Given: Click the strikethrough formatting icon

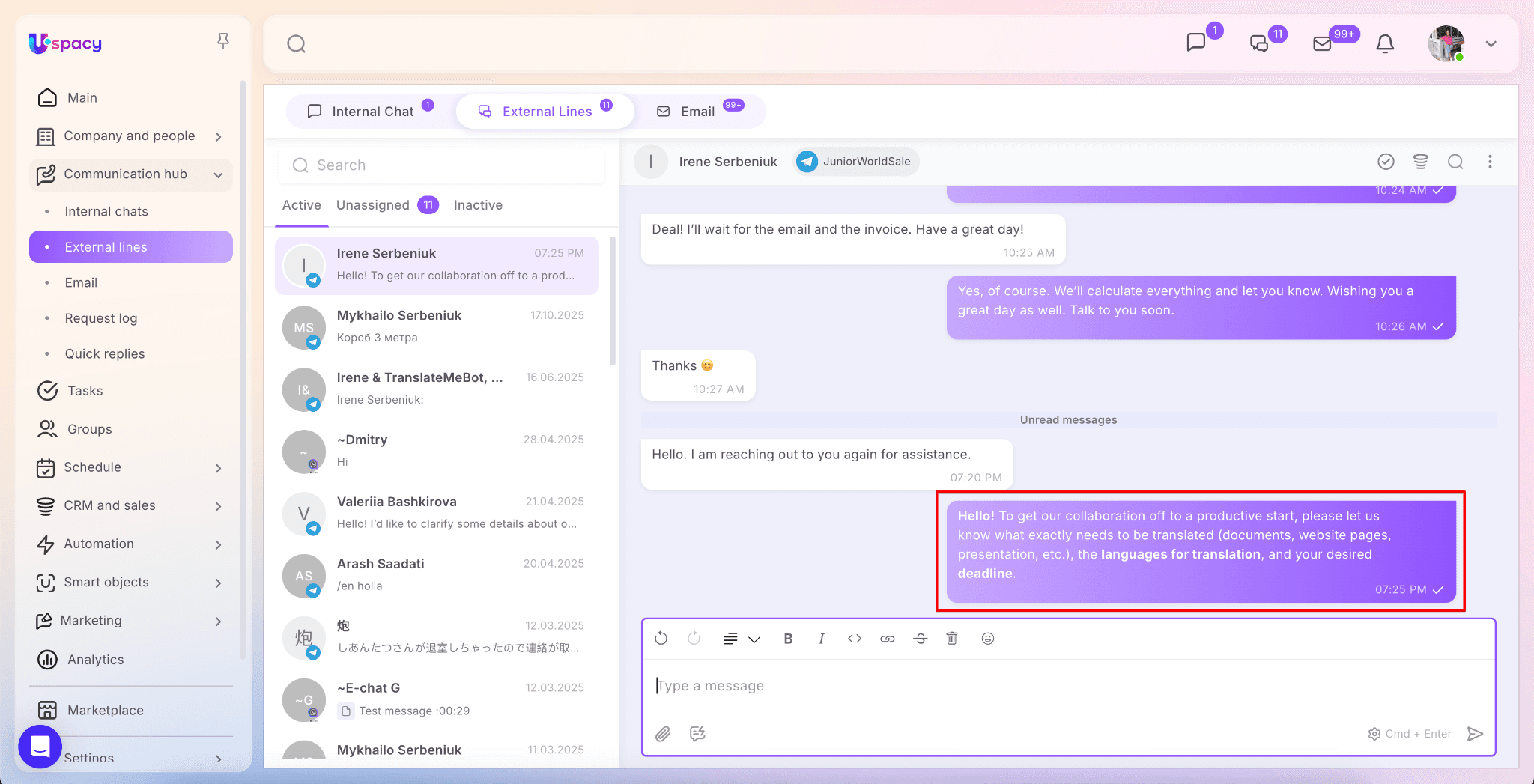Looking at the screenshot, I should [921, 639].
